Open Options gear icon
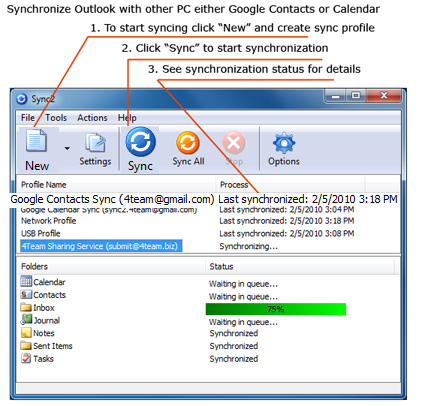The width and height of the screenshot is (428, 406). click(x=284, y=143)
